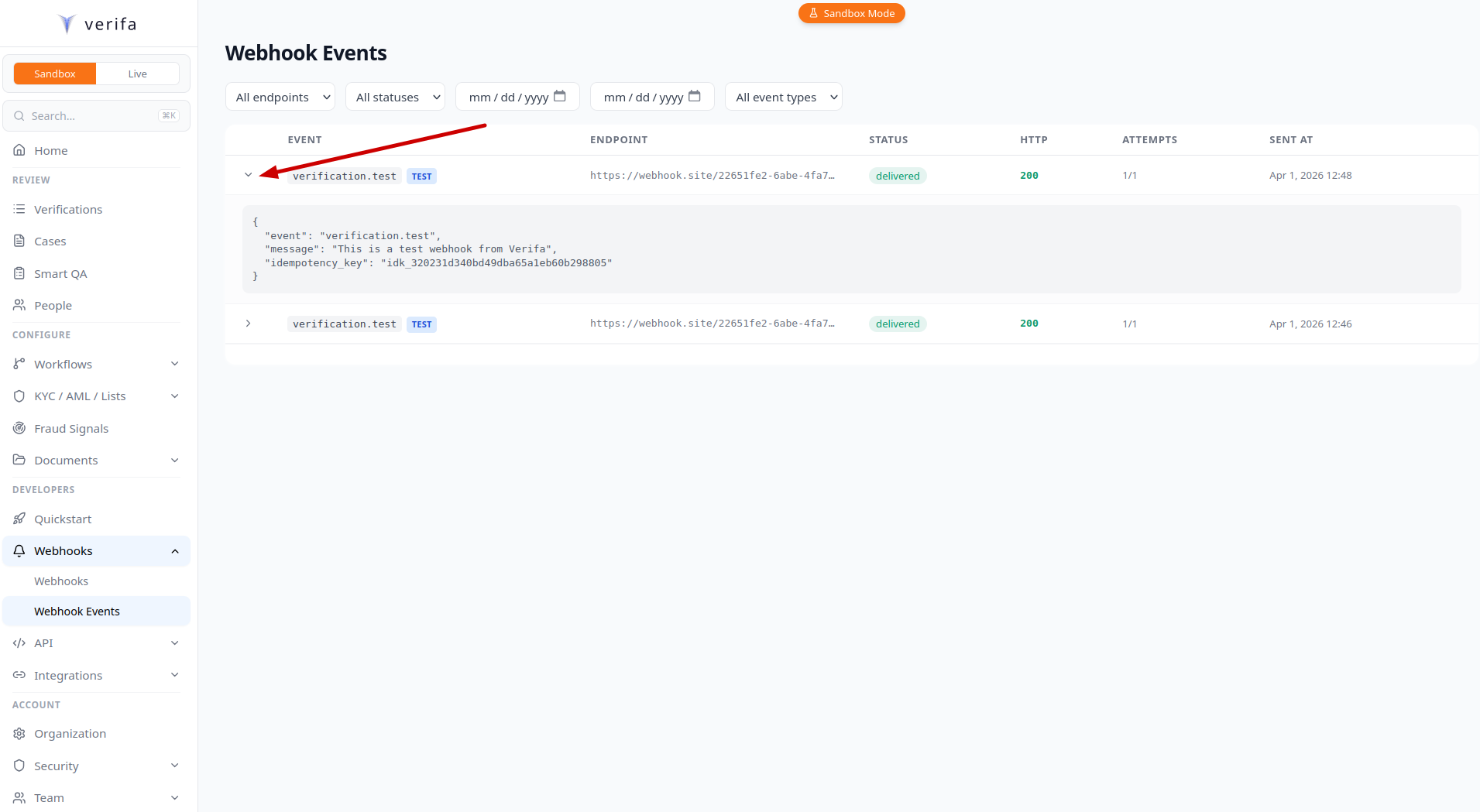Click the Cases navigation item
This screenshot has height=812, width=1480.
click(x=49, y=241)
